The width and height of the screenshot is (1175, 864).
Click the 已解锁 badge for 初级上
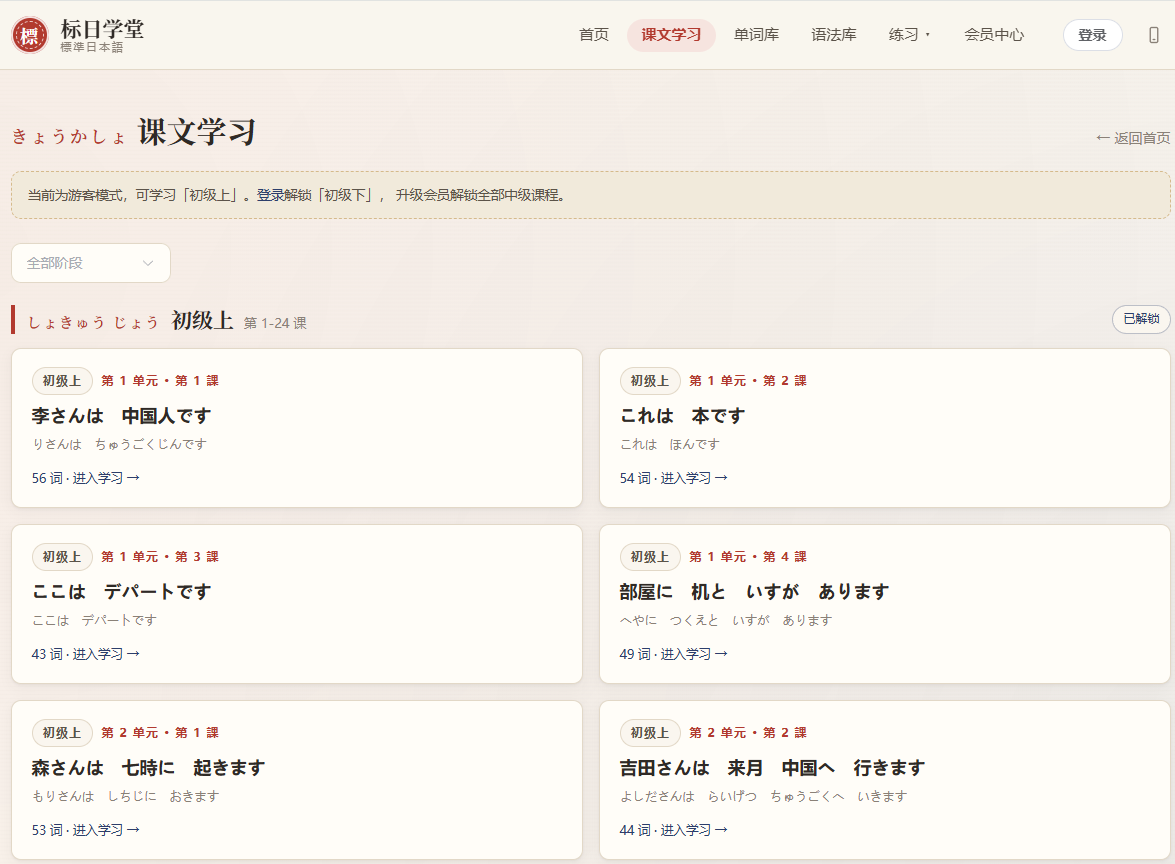[1141, 319]
